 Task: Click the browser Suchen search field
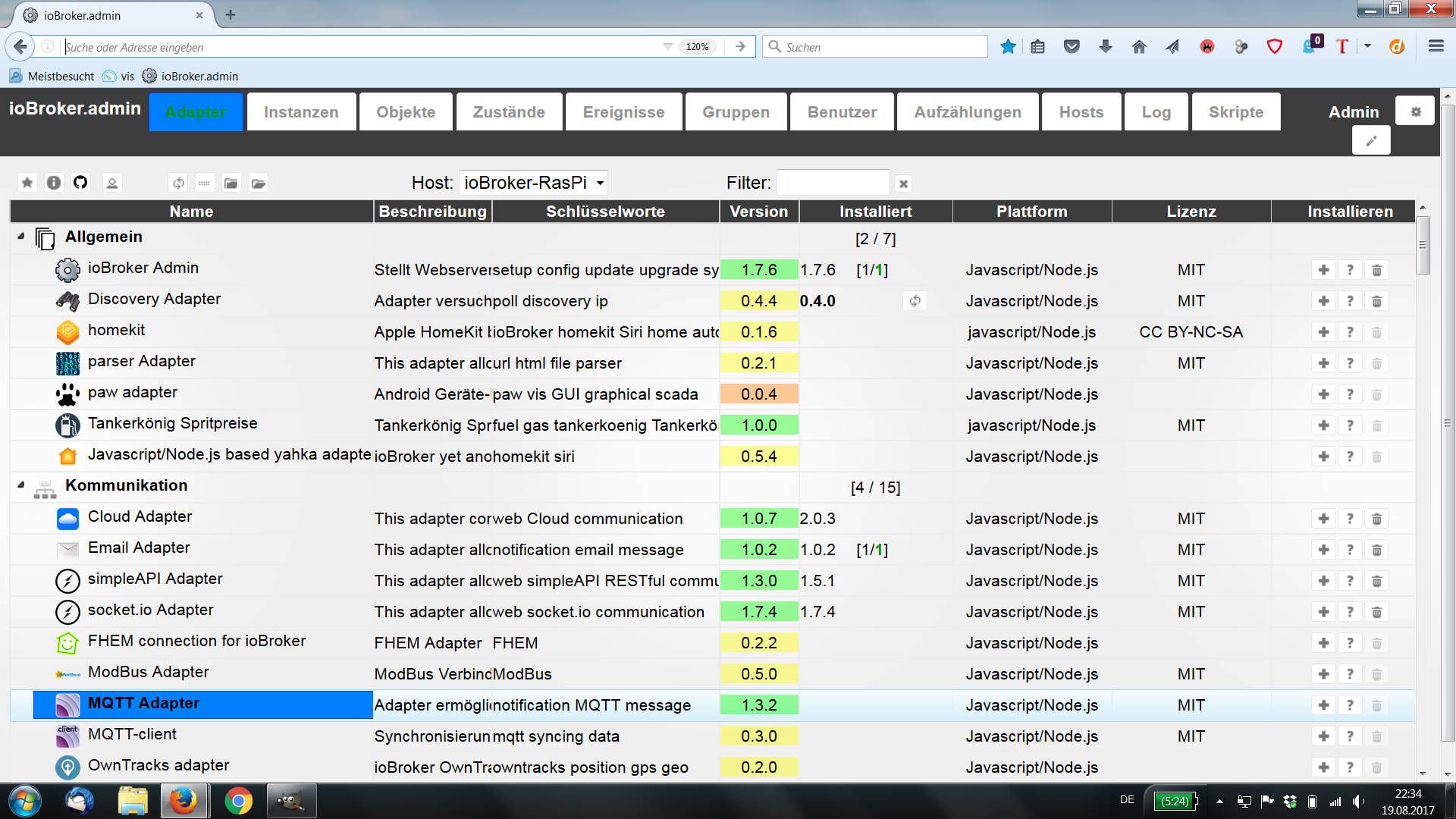(x=875, y=47)
